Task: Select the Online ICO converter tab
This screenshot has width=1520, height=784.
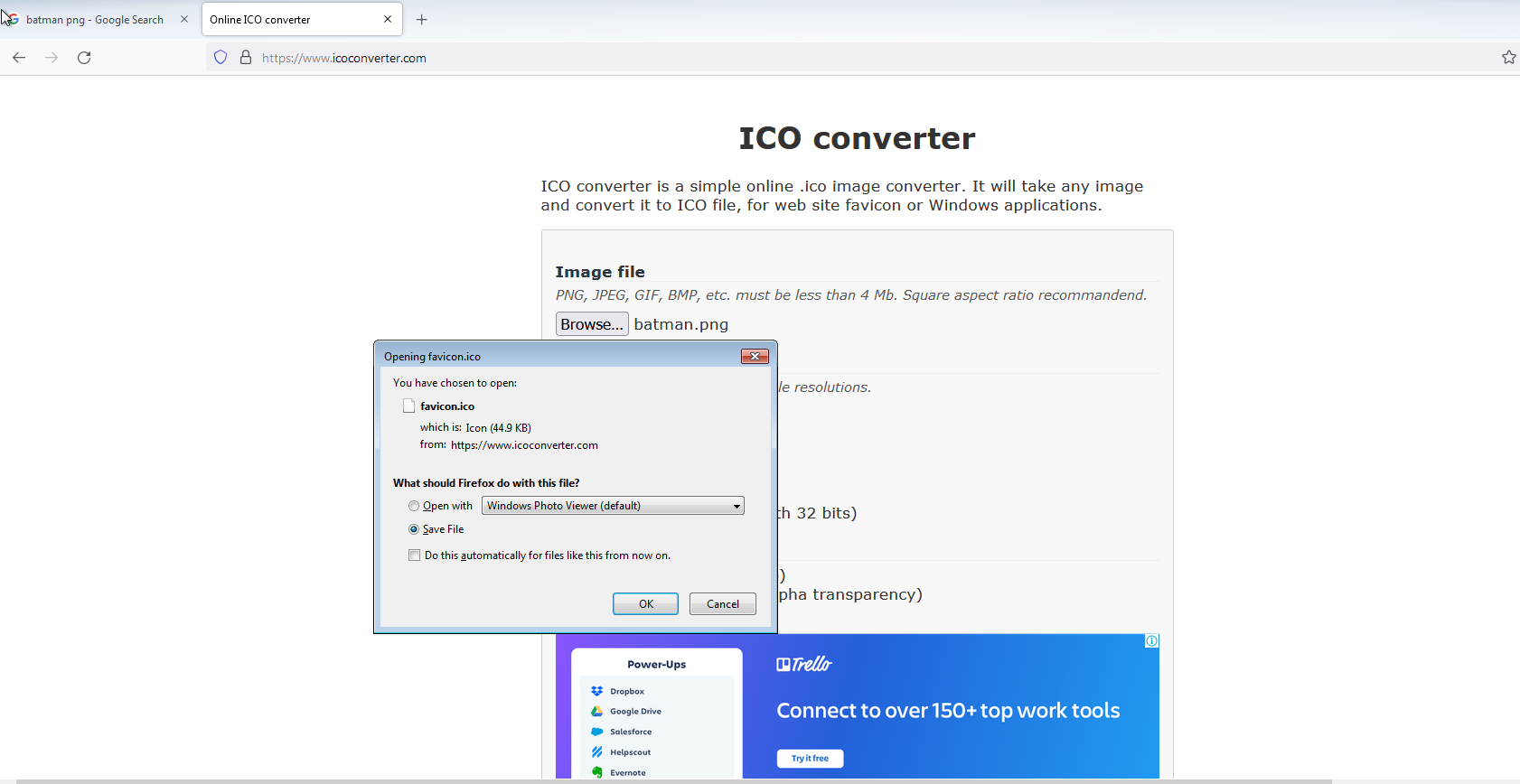Action: coord(289,20)
